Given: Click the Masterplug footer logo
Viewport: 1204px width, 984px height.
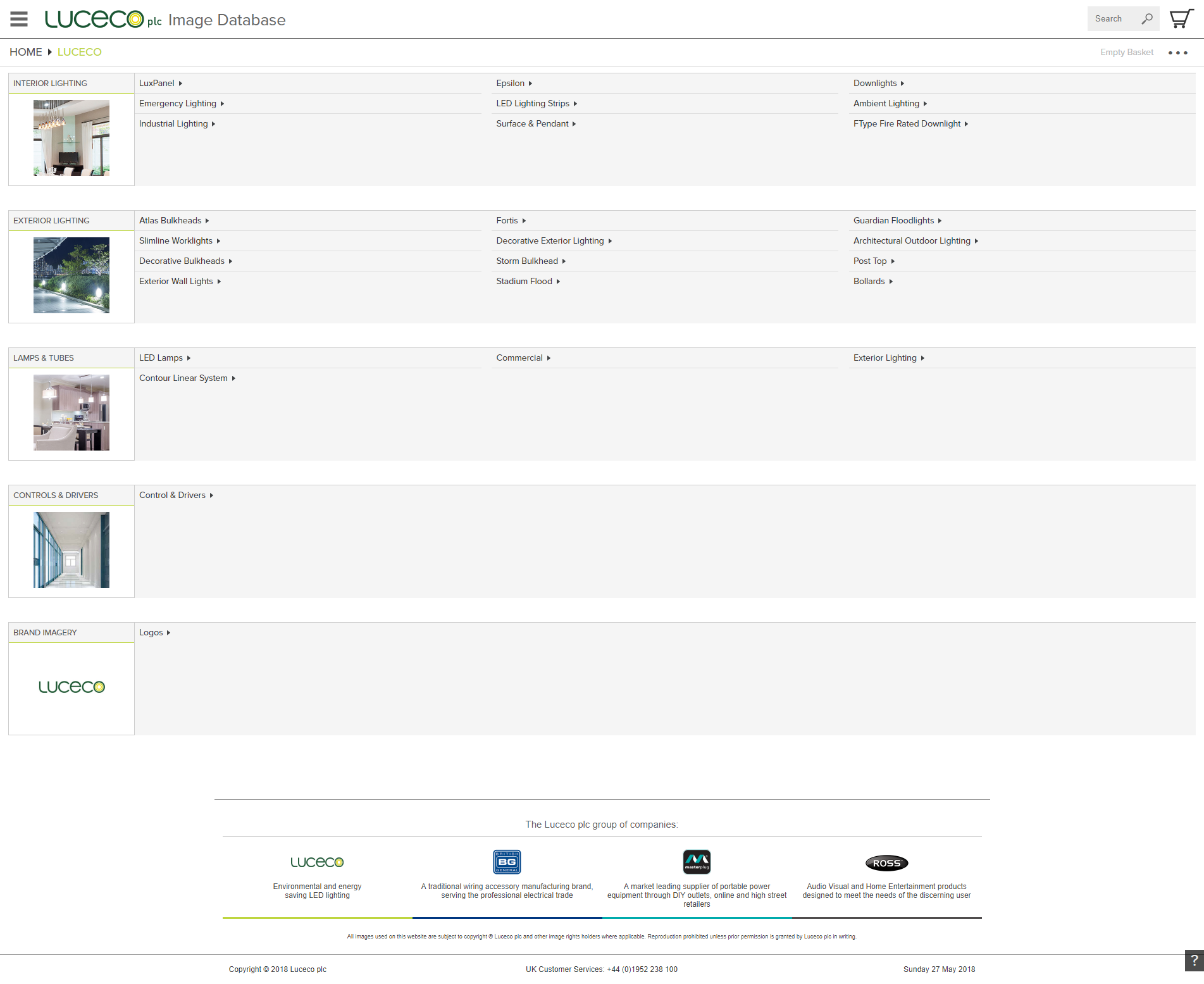Looking at the screenshot, I should [x=697, y=862].
